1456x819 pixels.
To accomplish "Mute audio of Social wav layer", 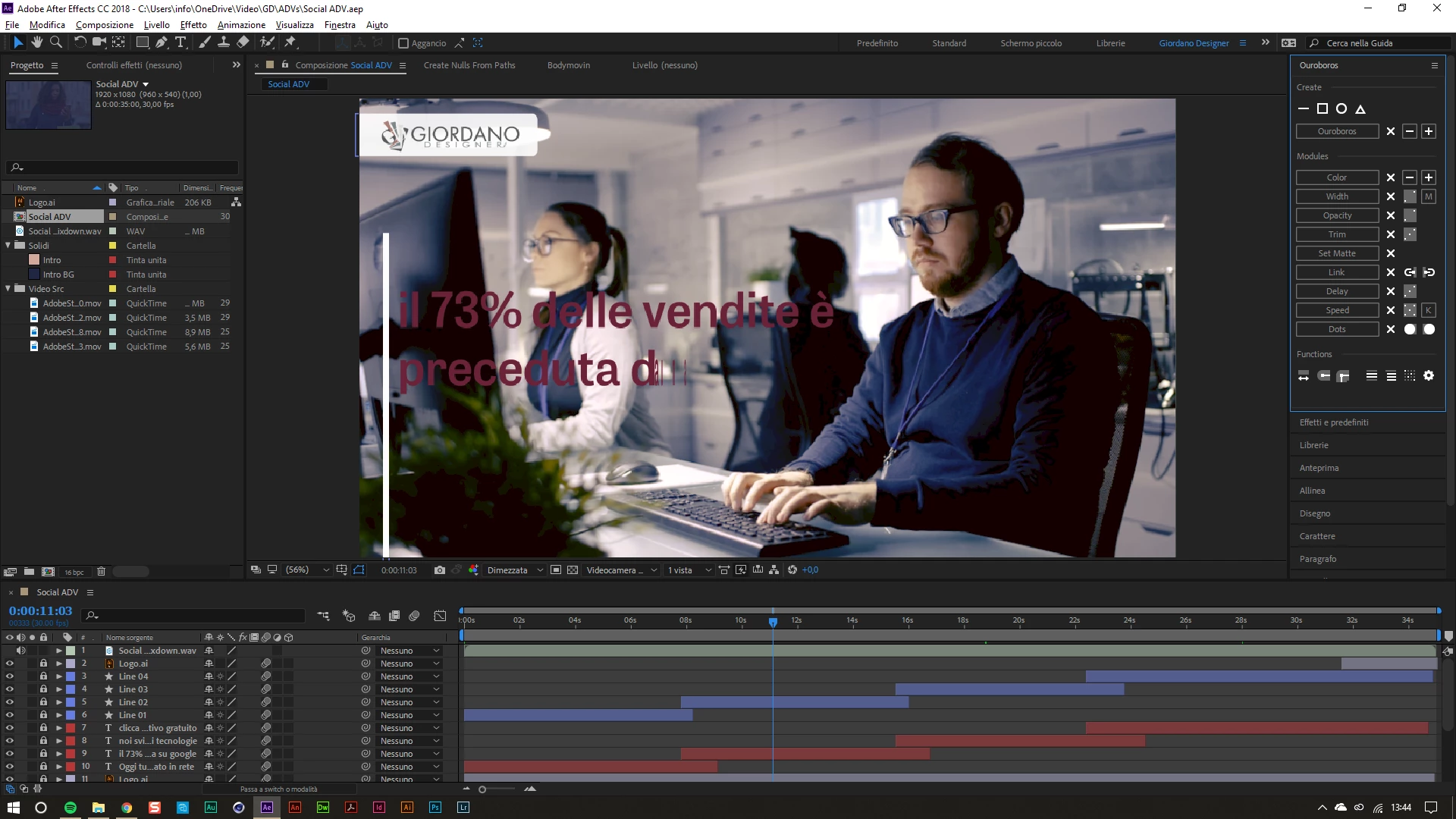I will pyautogui.click(x=21, y=651).
